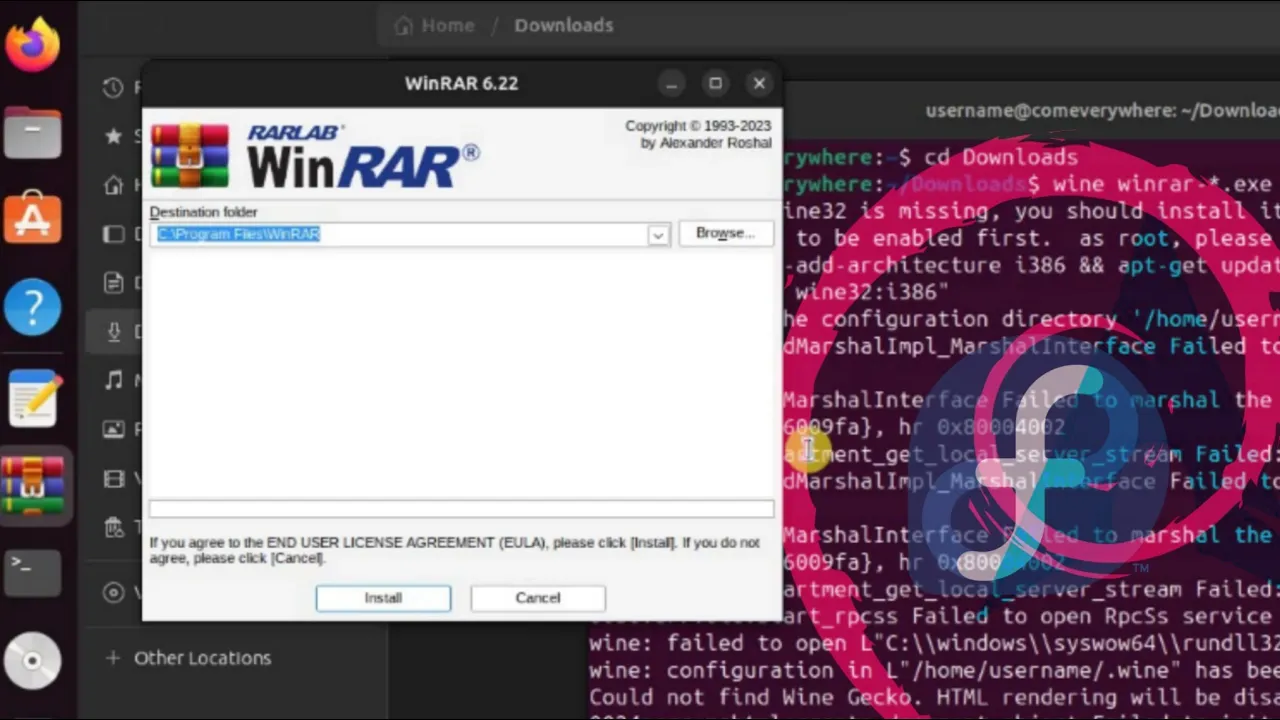Click the Pictures icon in Files sidebar
The image size is (1280, 720).
[x=113, y=429]
